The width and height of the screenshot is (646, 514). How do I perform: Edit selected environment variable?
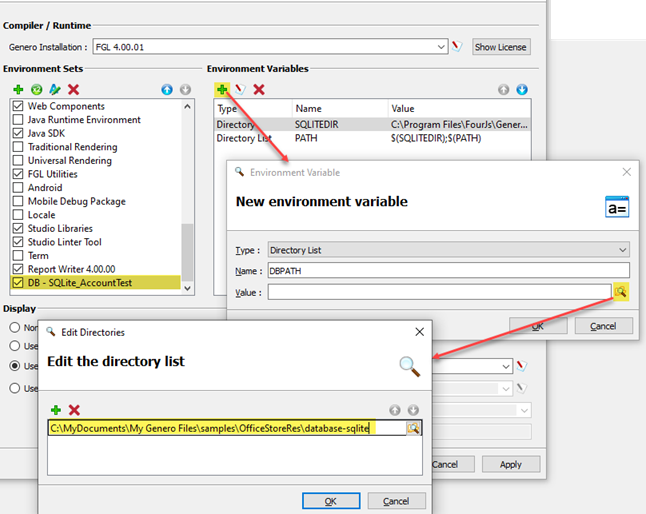tap(240, 89)
